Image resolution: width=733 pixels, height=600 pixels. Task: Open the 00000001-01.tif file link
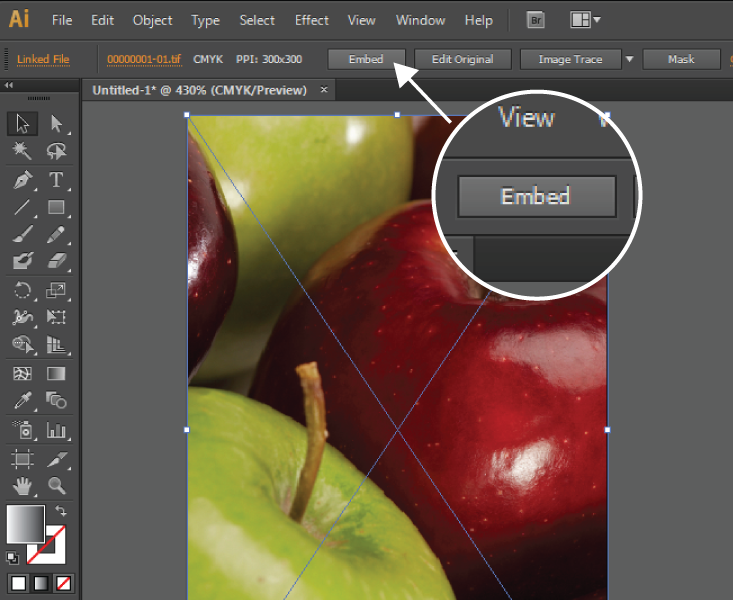(x=143, y=59)
